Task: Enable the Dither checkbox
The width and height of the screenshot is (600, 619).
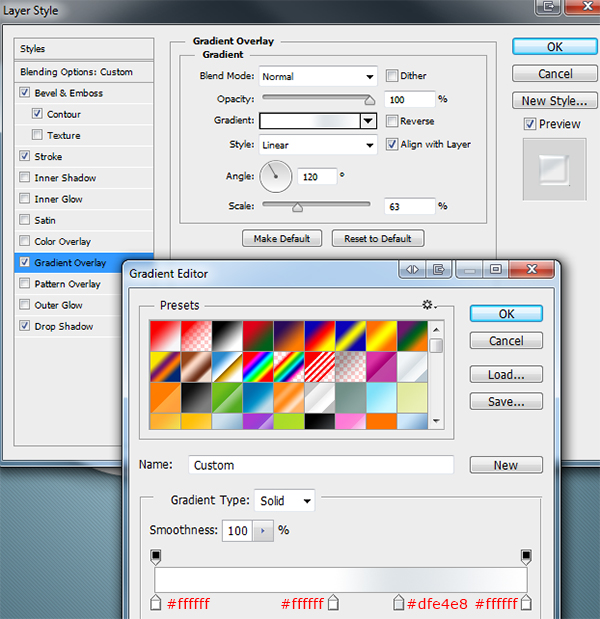Action: click(x=392, y=75)
